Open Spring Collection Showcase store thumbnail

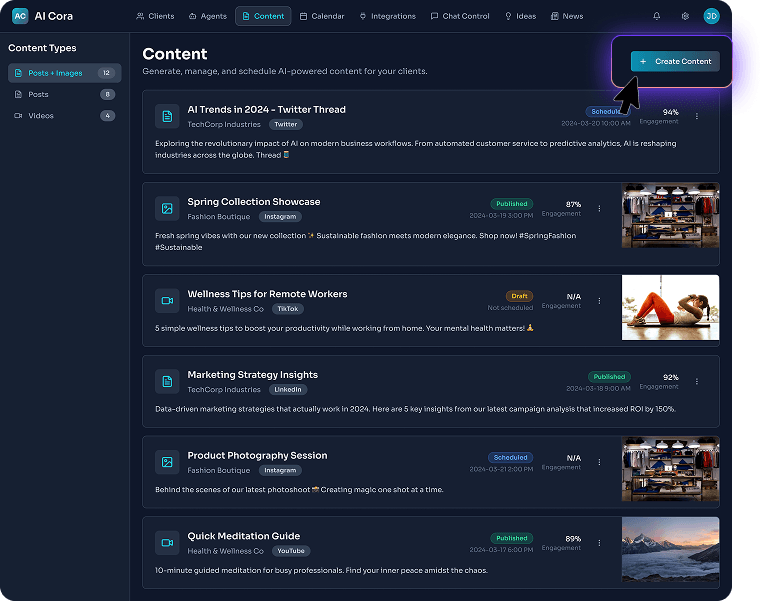670,215
